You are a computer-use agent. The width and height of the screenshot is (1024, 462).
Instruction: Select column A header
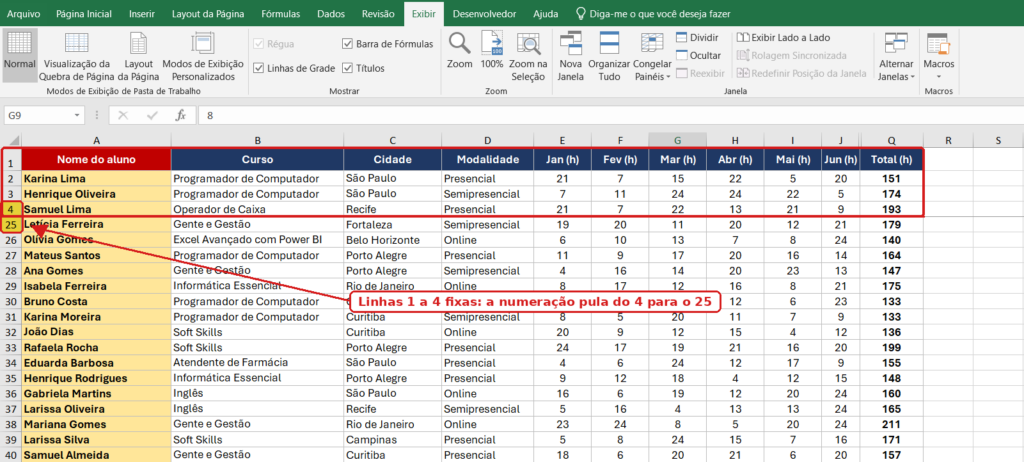point(97,140)
